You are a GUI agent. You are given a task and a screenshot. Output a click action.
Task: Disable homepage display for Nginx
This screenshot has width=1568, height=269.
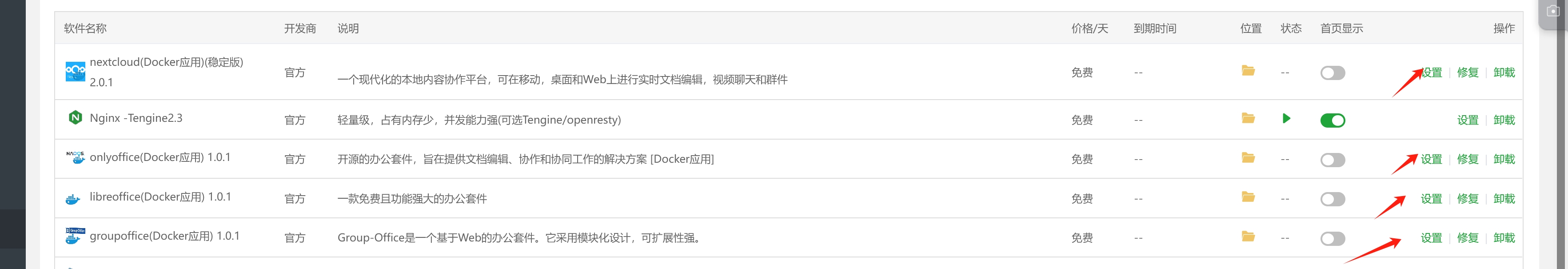tap(1333, 120)
